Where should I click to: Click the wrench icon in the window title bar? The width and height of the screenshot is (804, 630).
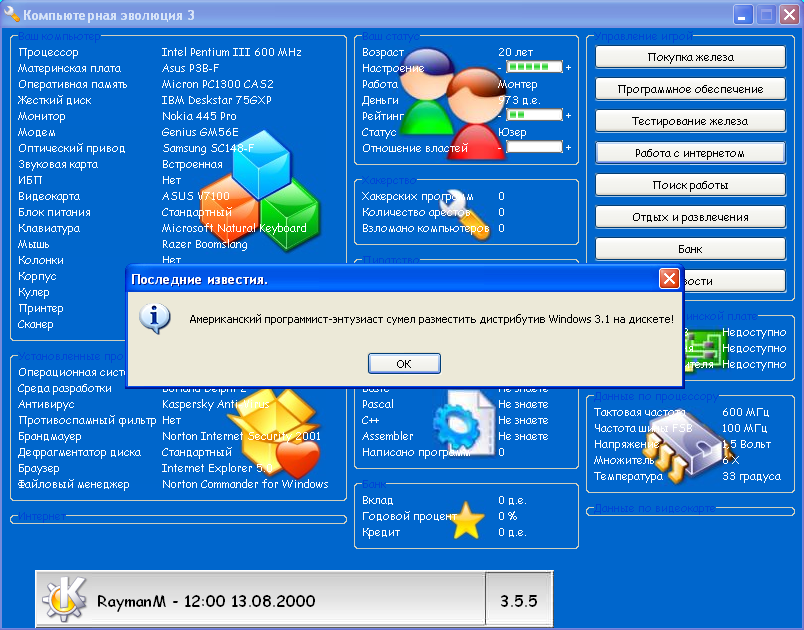click(11, 14)
